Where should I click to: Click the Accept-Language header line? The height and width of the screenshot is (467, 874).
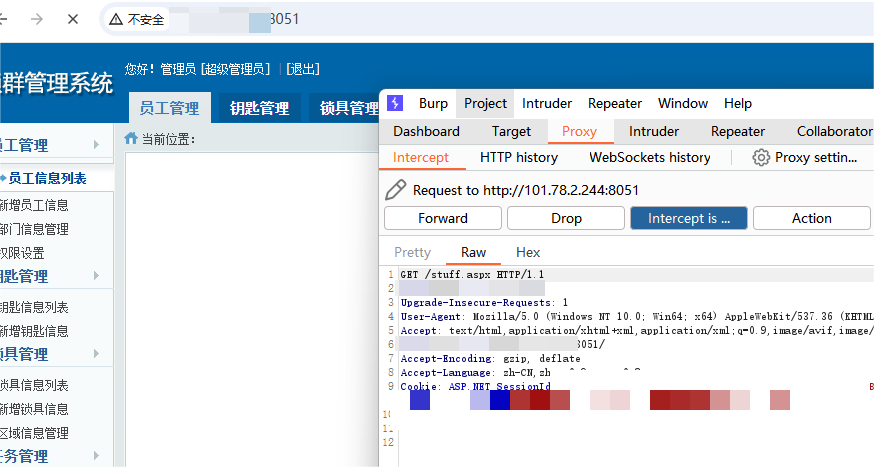(x=475, y=372)
